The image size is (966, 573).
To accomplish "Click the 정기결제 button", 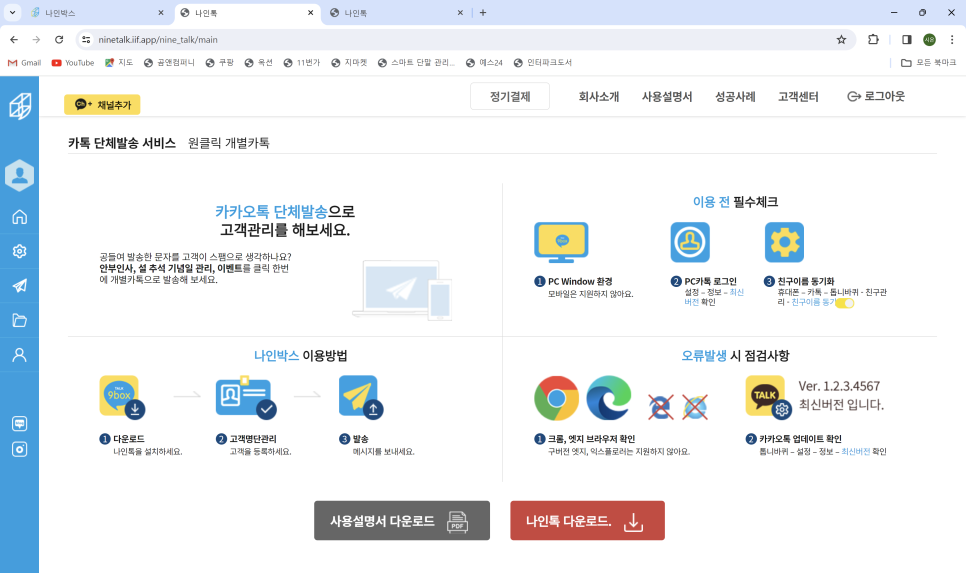I will click(510, 96).
